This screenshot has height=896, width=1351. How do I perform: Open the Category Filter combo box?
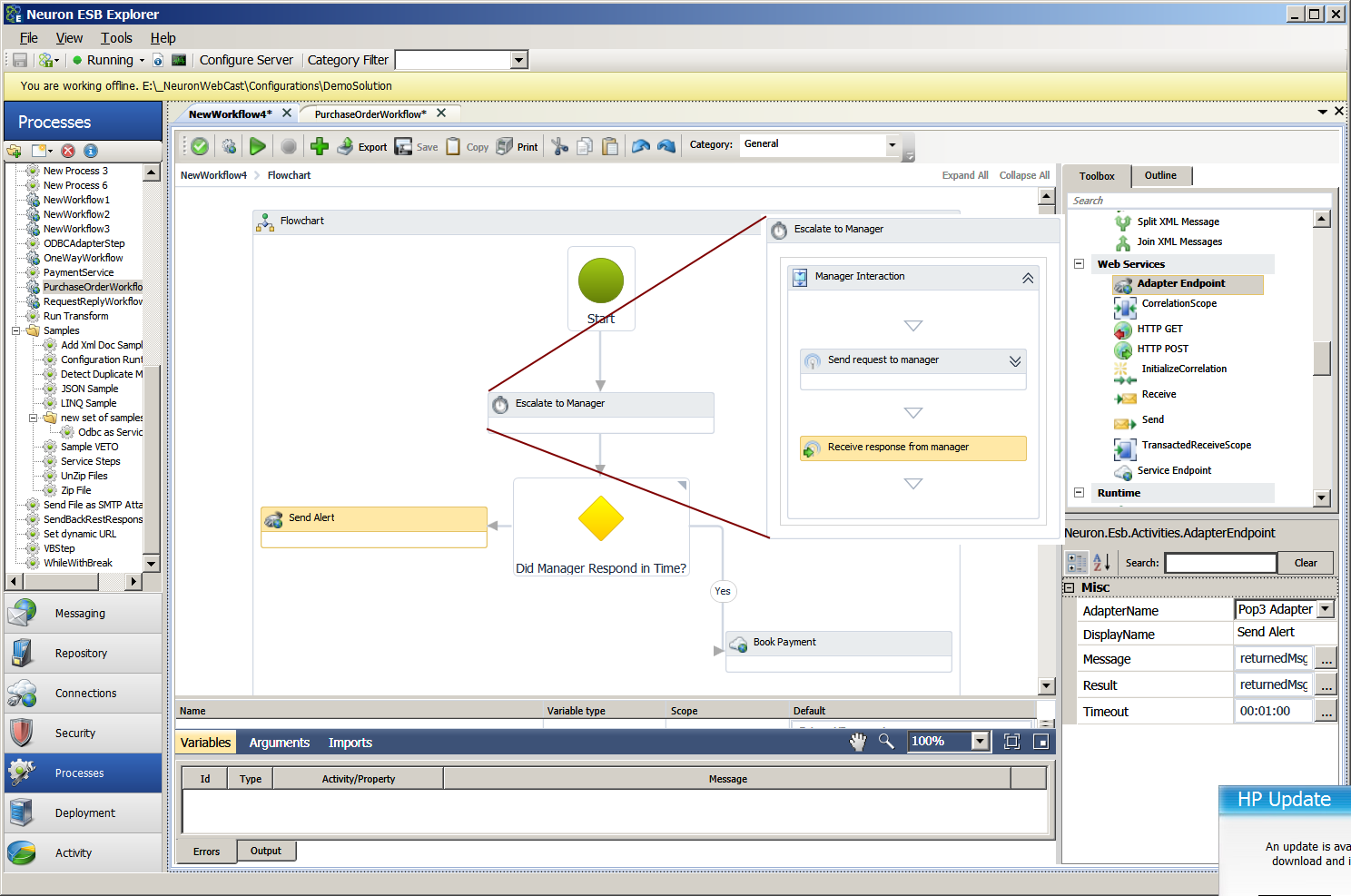point(518,60)
